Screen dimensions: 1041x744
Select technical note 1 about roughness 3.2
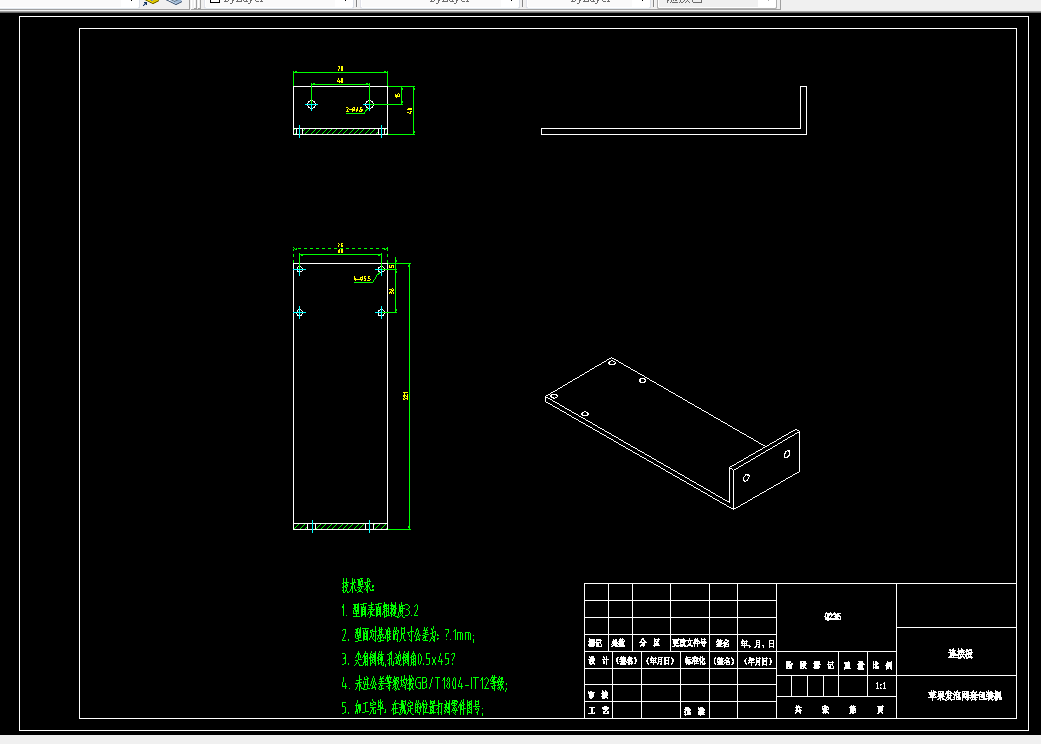(x=380, y=610)
